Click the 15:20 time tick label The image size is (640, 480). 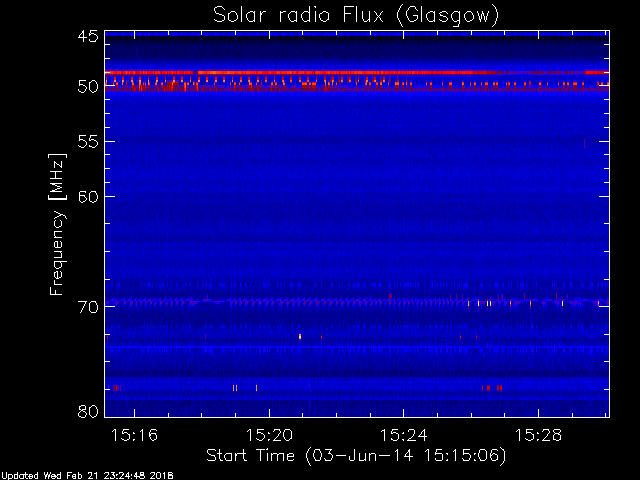pyautogui.click(x=269, y=435)
